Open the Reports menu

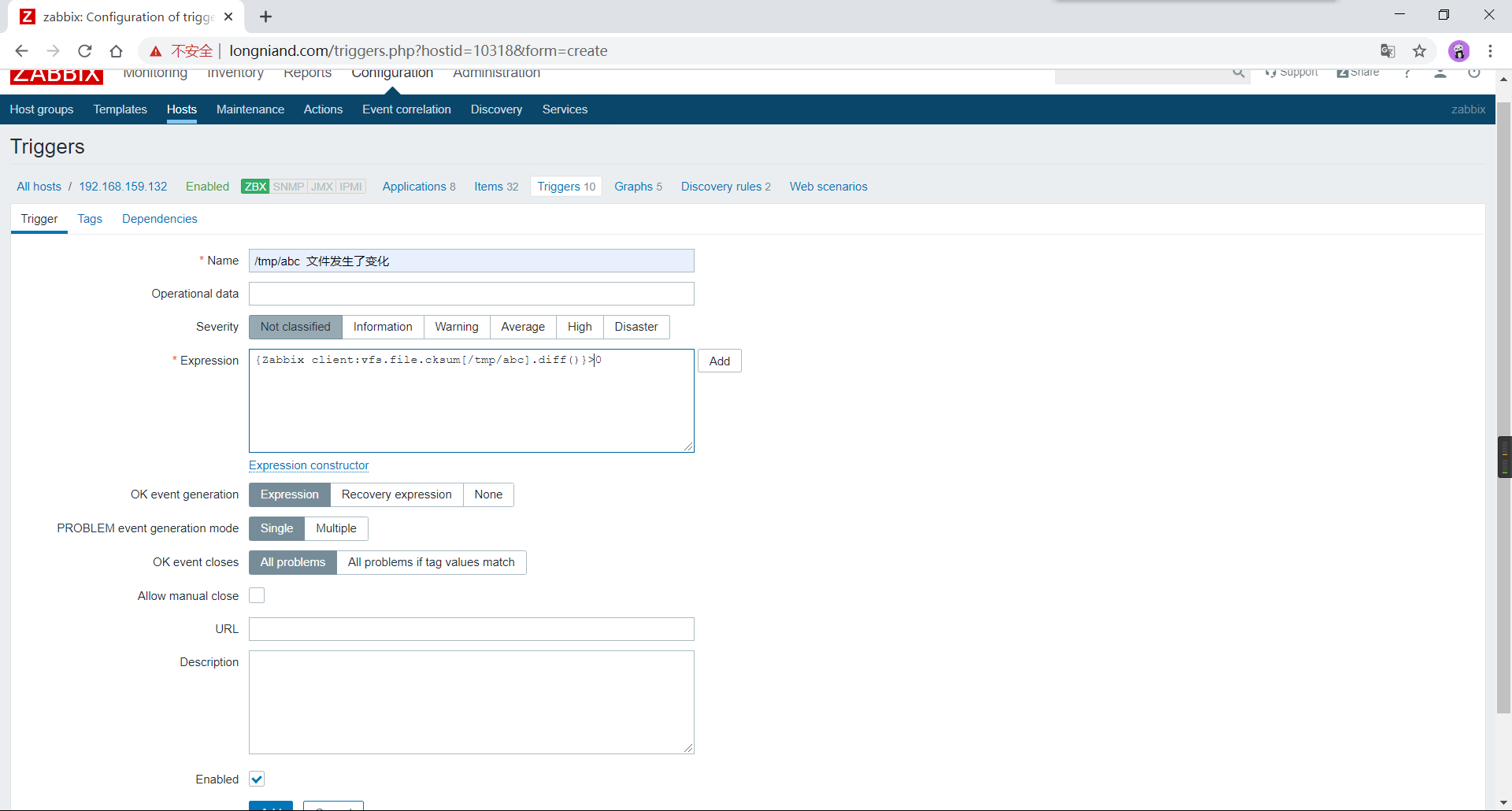click(308, 73)
